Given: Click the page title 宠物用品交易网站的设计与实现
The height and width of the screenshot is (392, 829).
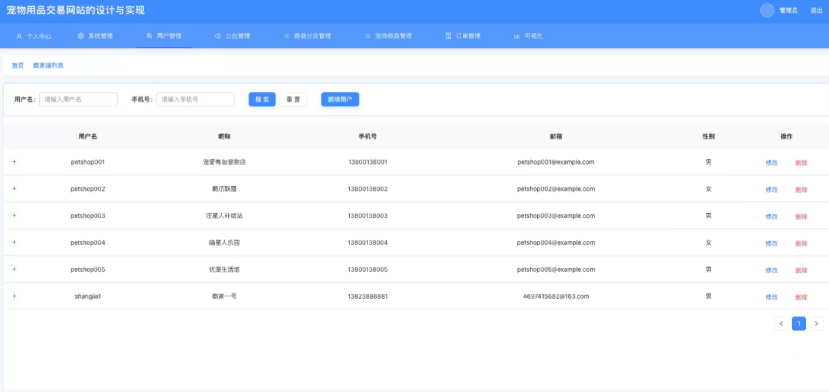Looking at the screenshot, I should 76,10.
